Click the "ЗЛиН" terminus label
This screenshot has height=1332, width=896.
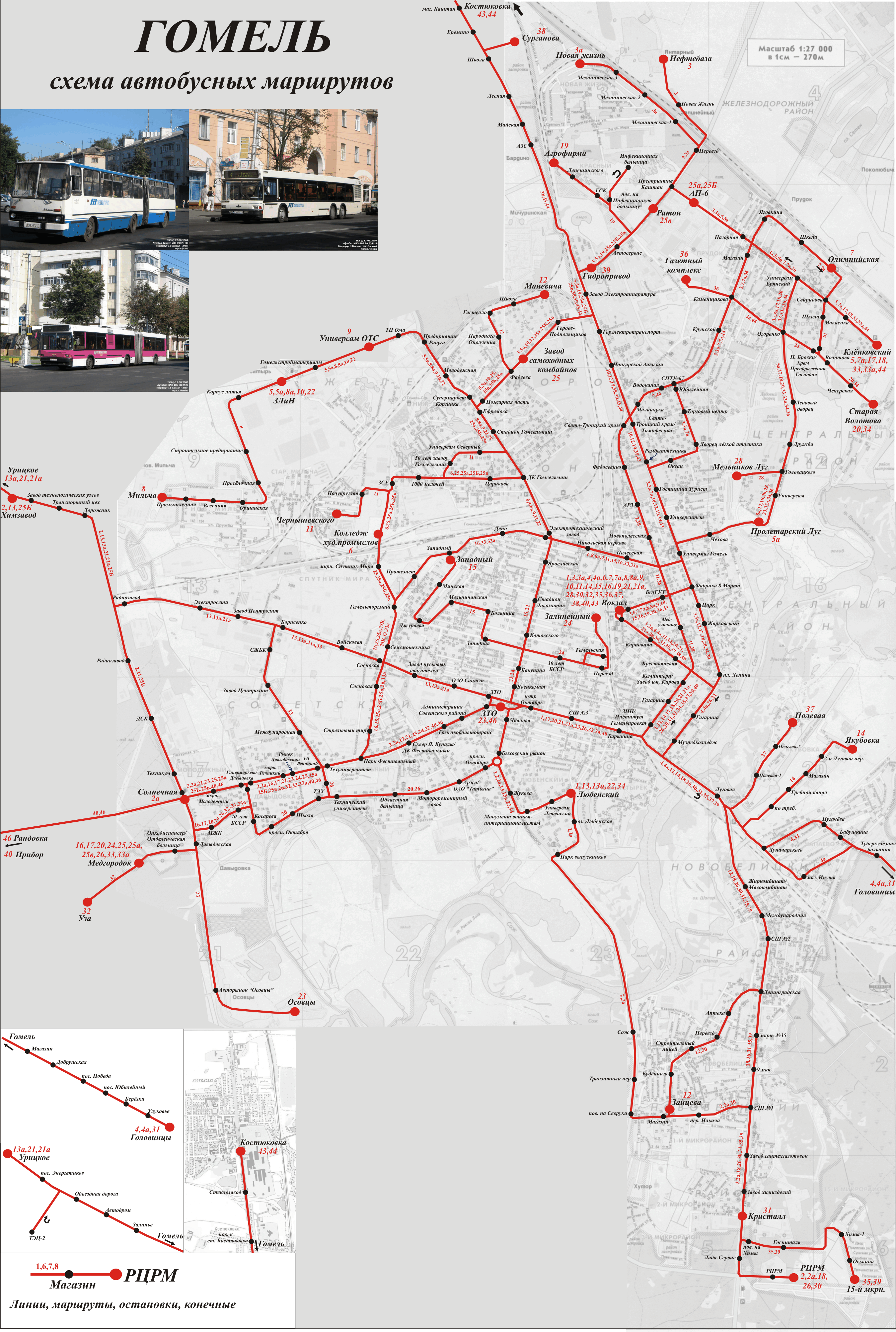click(x=284, y=400)
